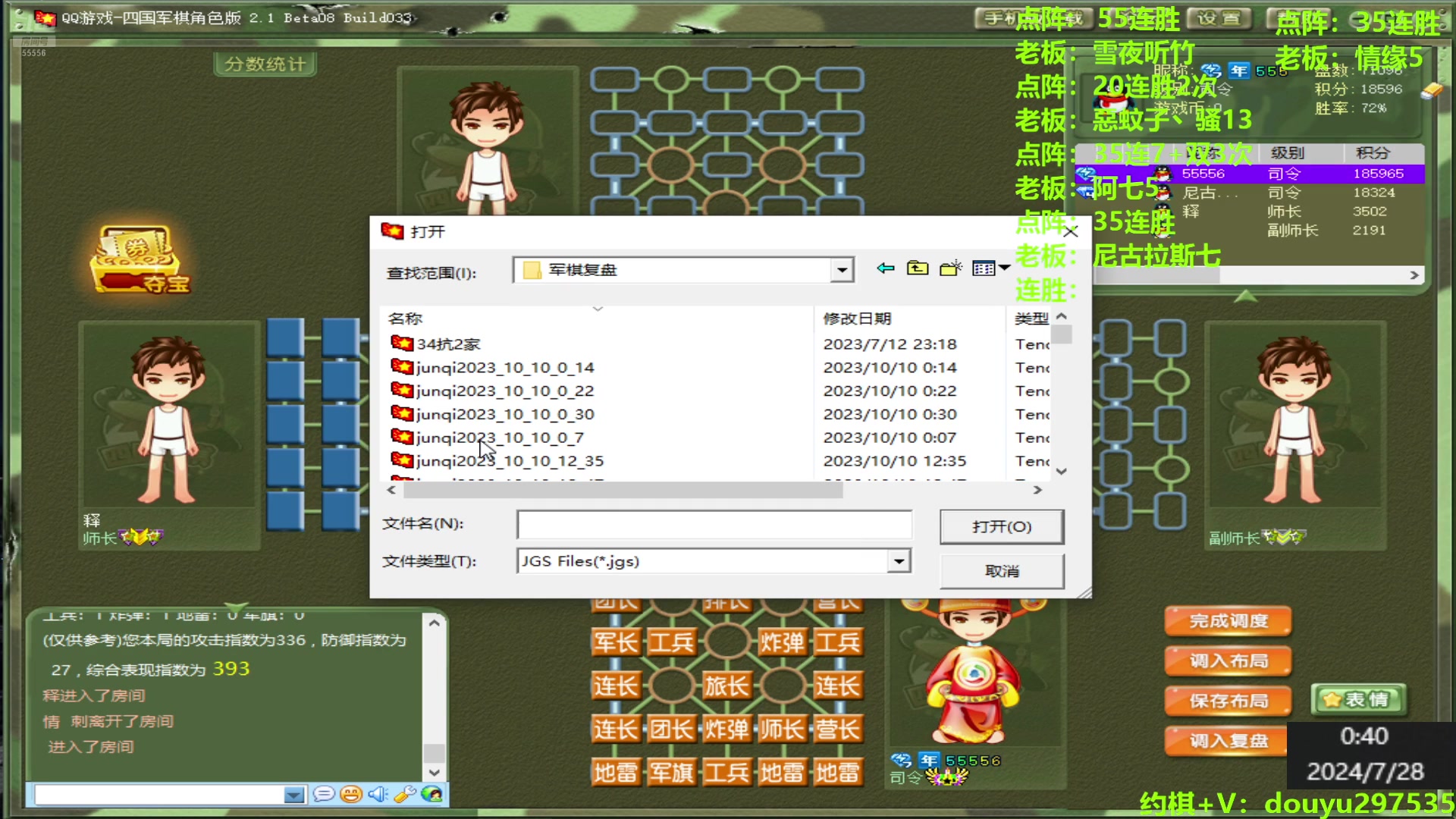Image resolution: width=1456 pixels, height=819 pixels.
Task: Click the 完成调度 button
Action: coord(1228,621)
